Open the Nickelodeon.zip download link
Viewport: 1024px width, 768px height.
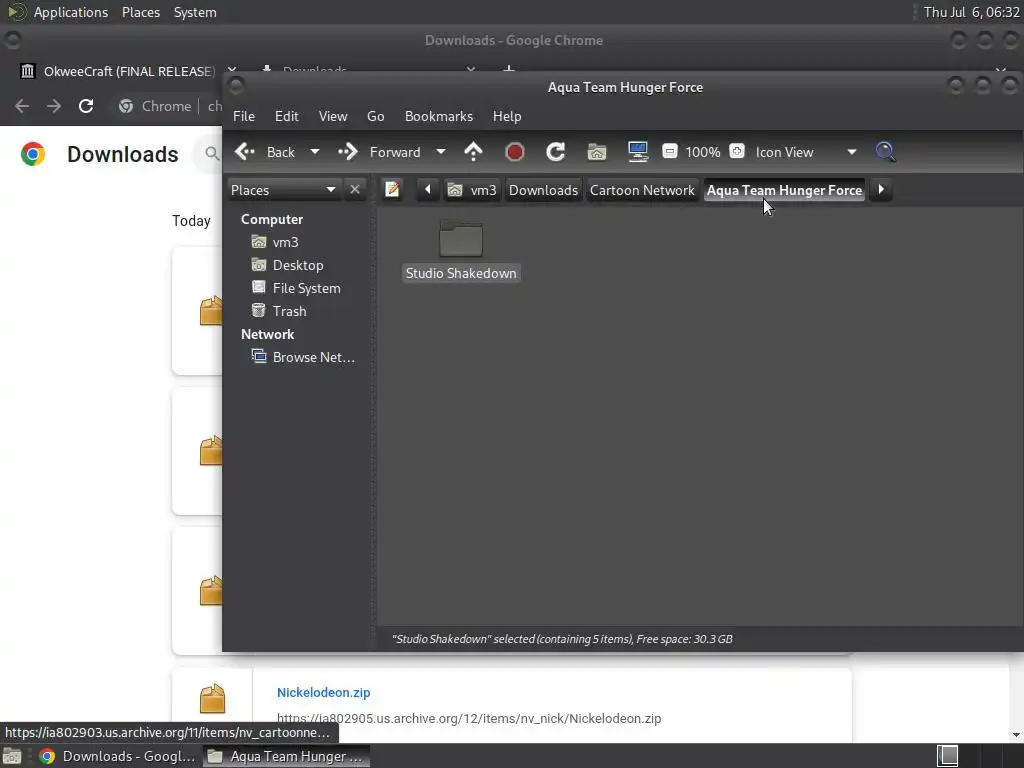pos(323,692)
